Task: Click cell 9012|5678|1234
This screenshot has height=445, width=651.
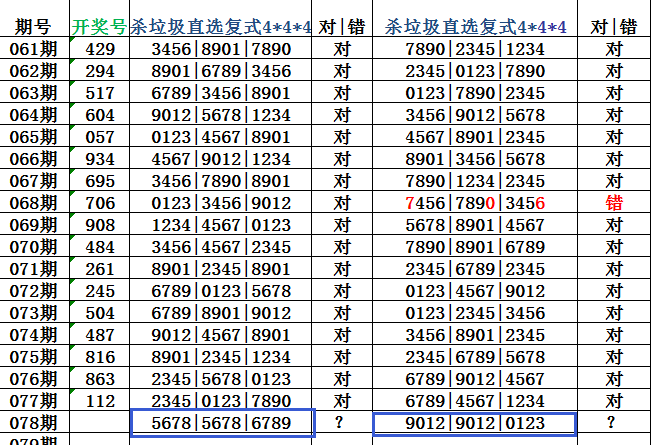Action: [220, 114]
